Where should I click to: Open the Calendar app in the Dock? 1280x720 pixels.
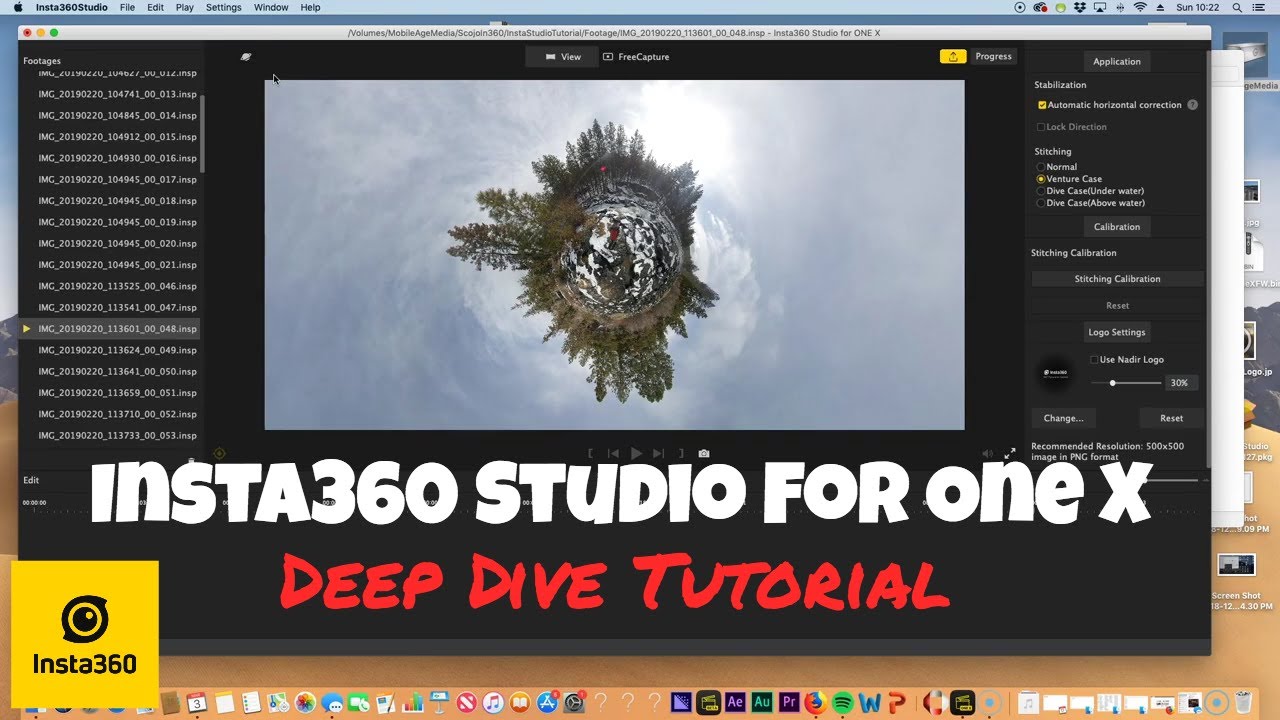tap(197, 702)
